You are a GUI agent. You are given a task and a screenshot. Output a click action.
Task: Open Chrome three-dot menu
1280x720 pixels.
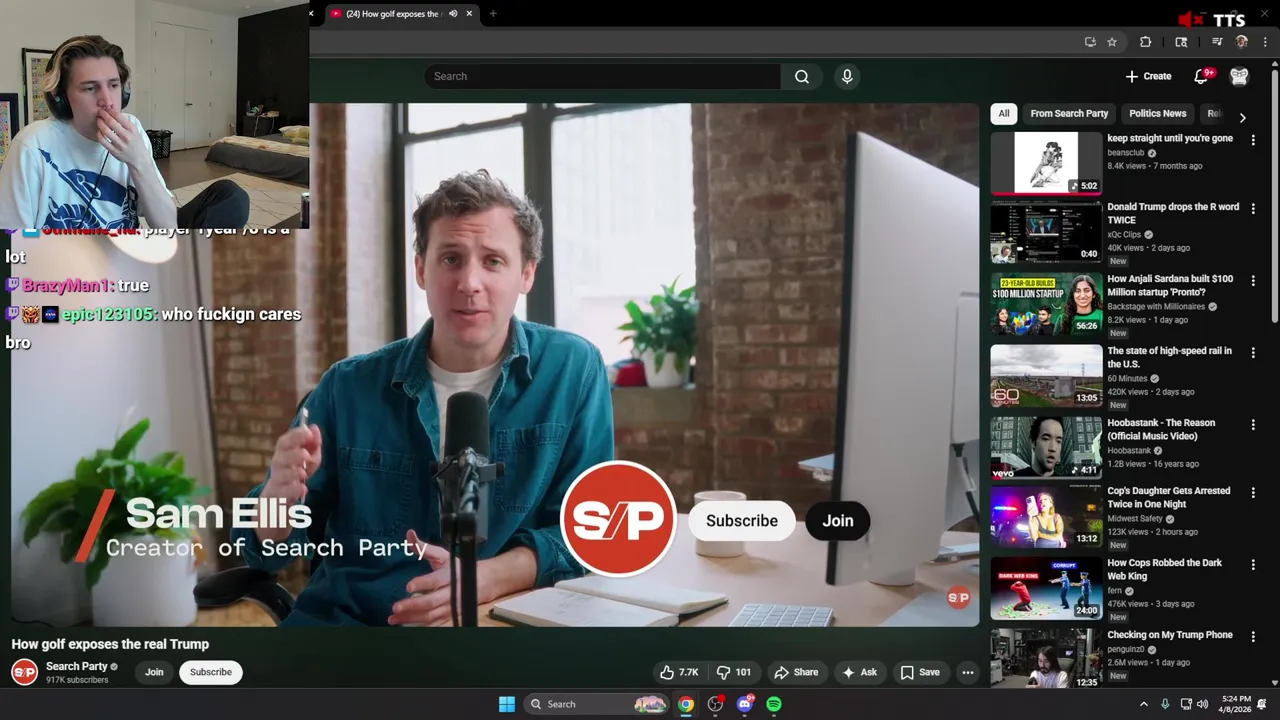[1265, 42]
